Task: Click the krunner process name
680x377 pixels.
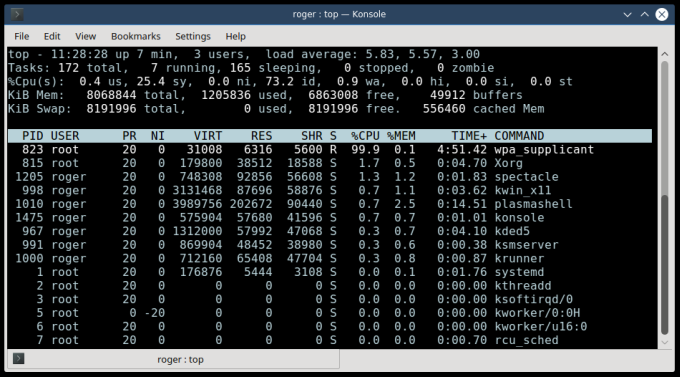Action: click(x=520, y=259)
